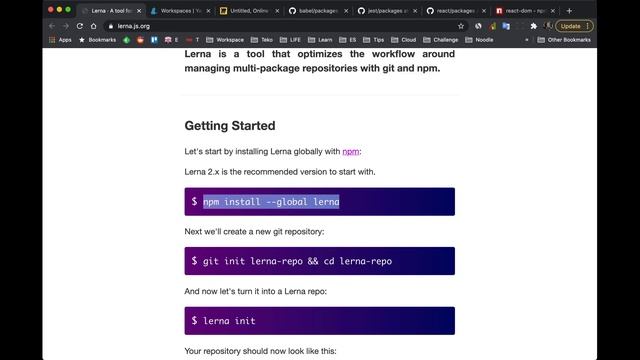Open the Other Bookmarks folder

coord(564,40)
